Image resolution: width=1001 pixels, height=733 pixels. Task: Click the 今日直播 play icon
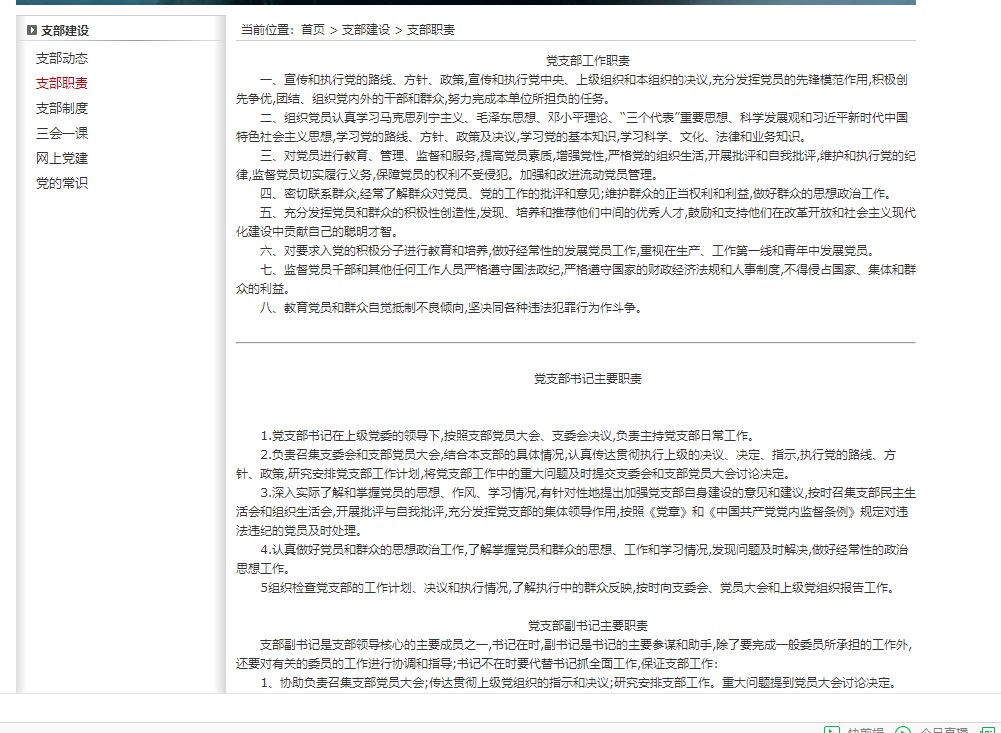(x=903, y=730)
